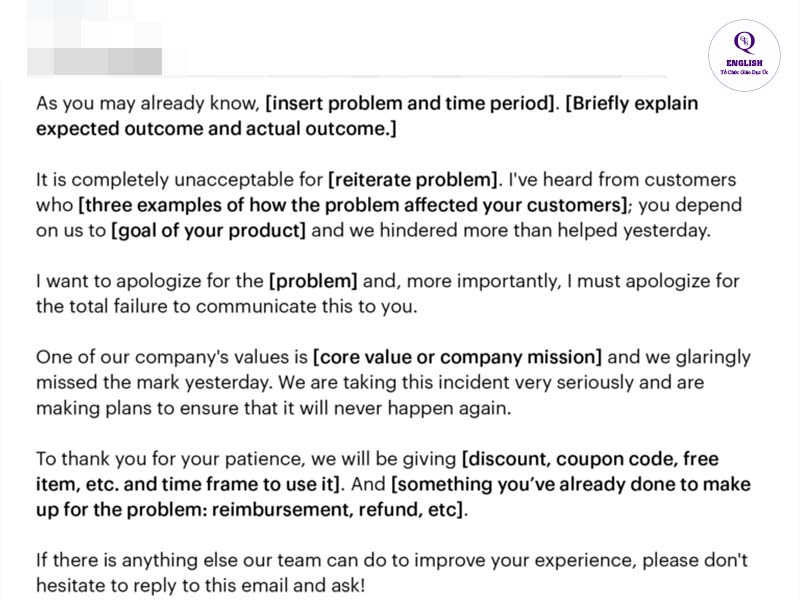Click the Q English logo icon
Viewport: 800px width, 600px height.
tap(744, 55)
